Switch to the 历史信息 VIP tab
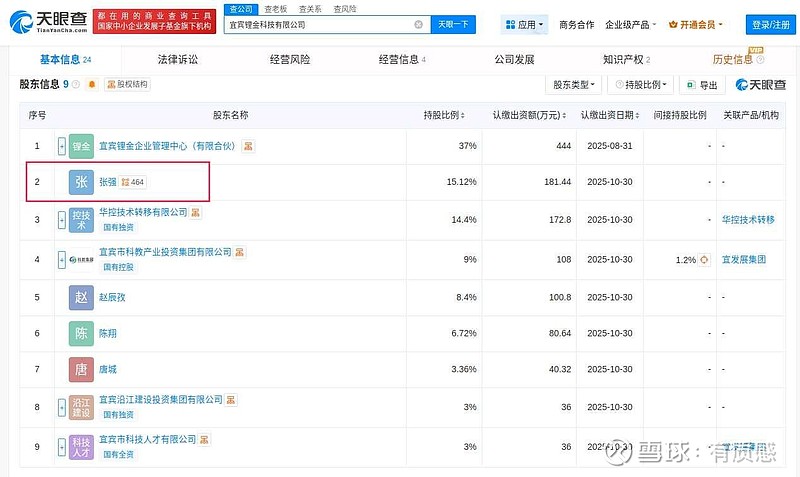Image resolution: width=800 pixels, height=477 pixels. tap(738, 59)
